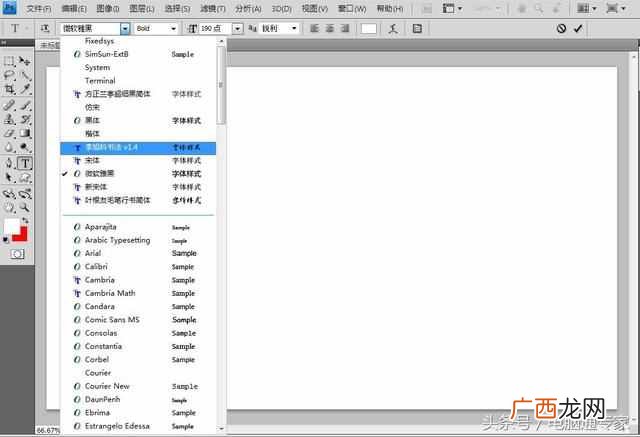Select the Brush tool
Screen dimensions: 640x437
(x=24, y=105)
